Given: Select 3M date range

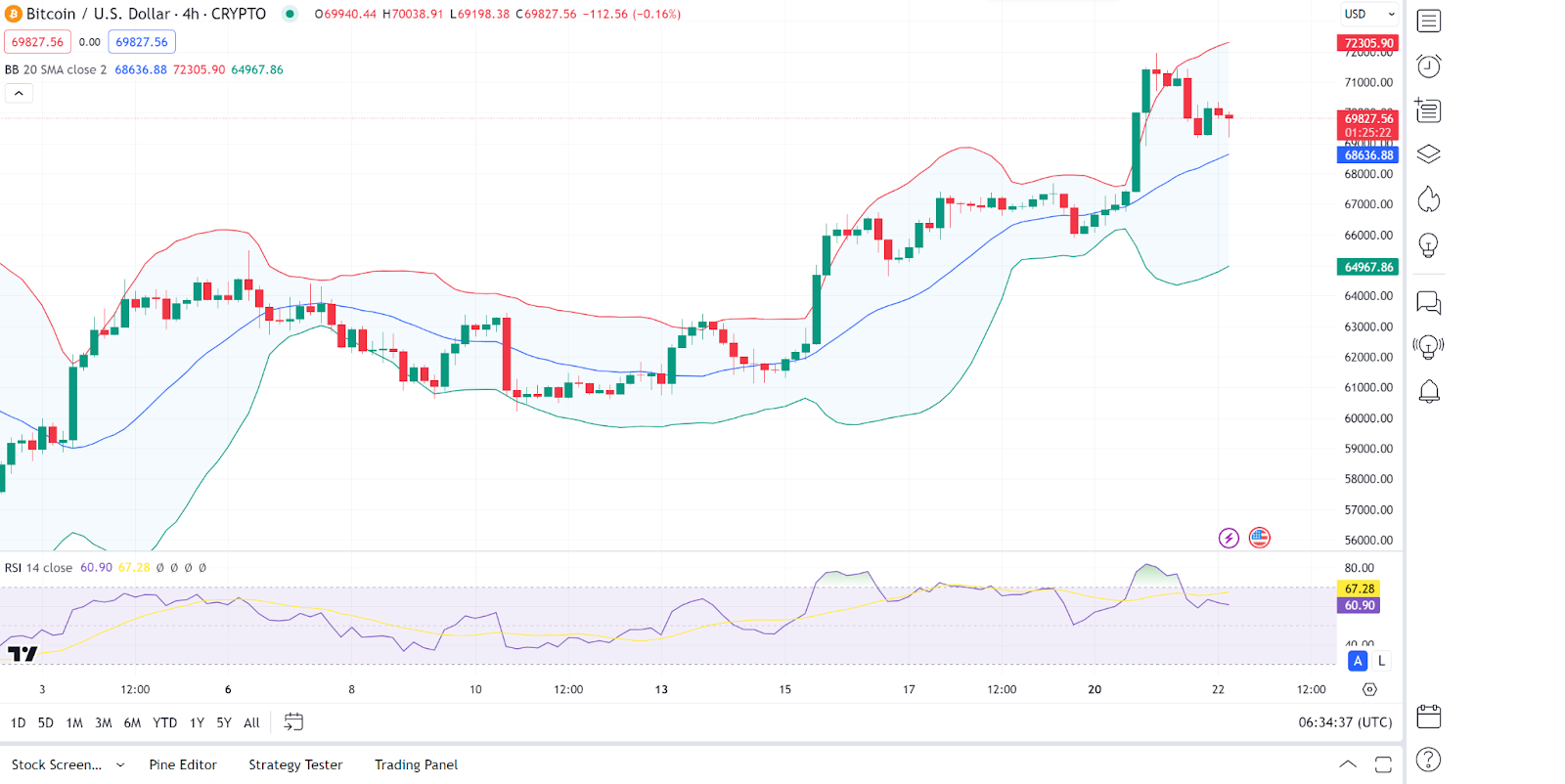Looking at the screenshot, I should pos(103,722).
